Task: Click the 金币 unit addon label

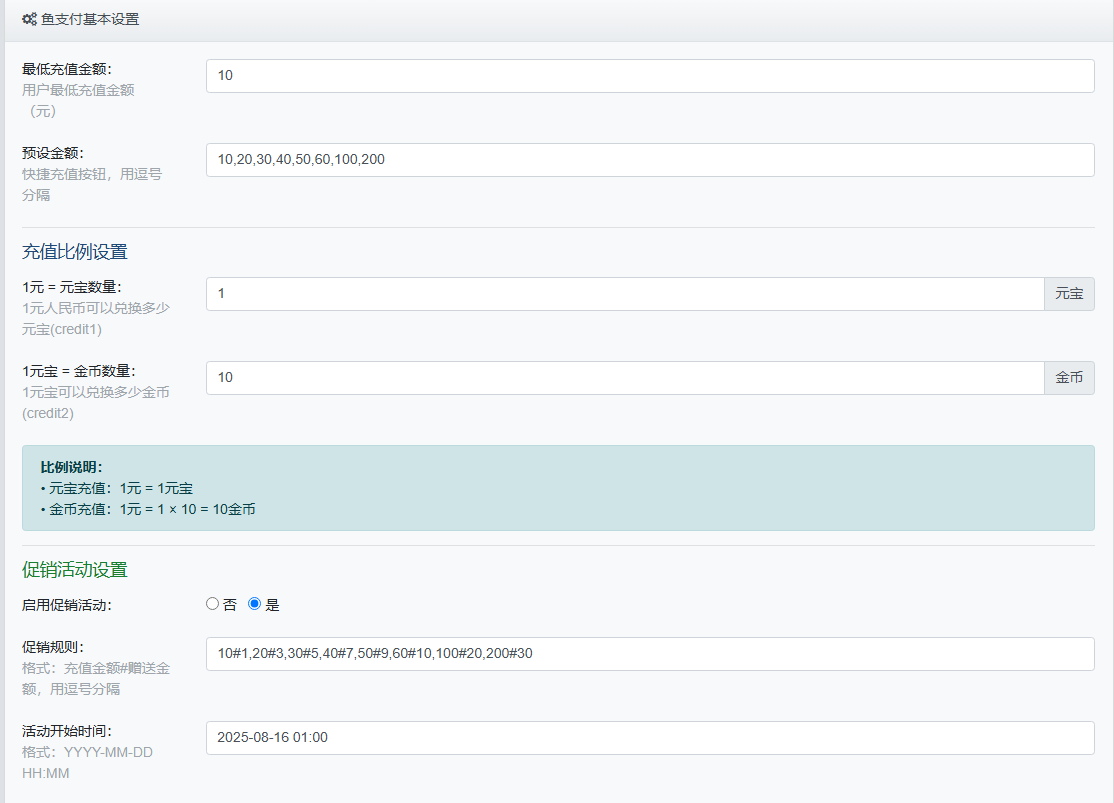Action: pyautogui.click(x=1069, y=378)
